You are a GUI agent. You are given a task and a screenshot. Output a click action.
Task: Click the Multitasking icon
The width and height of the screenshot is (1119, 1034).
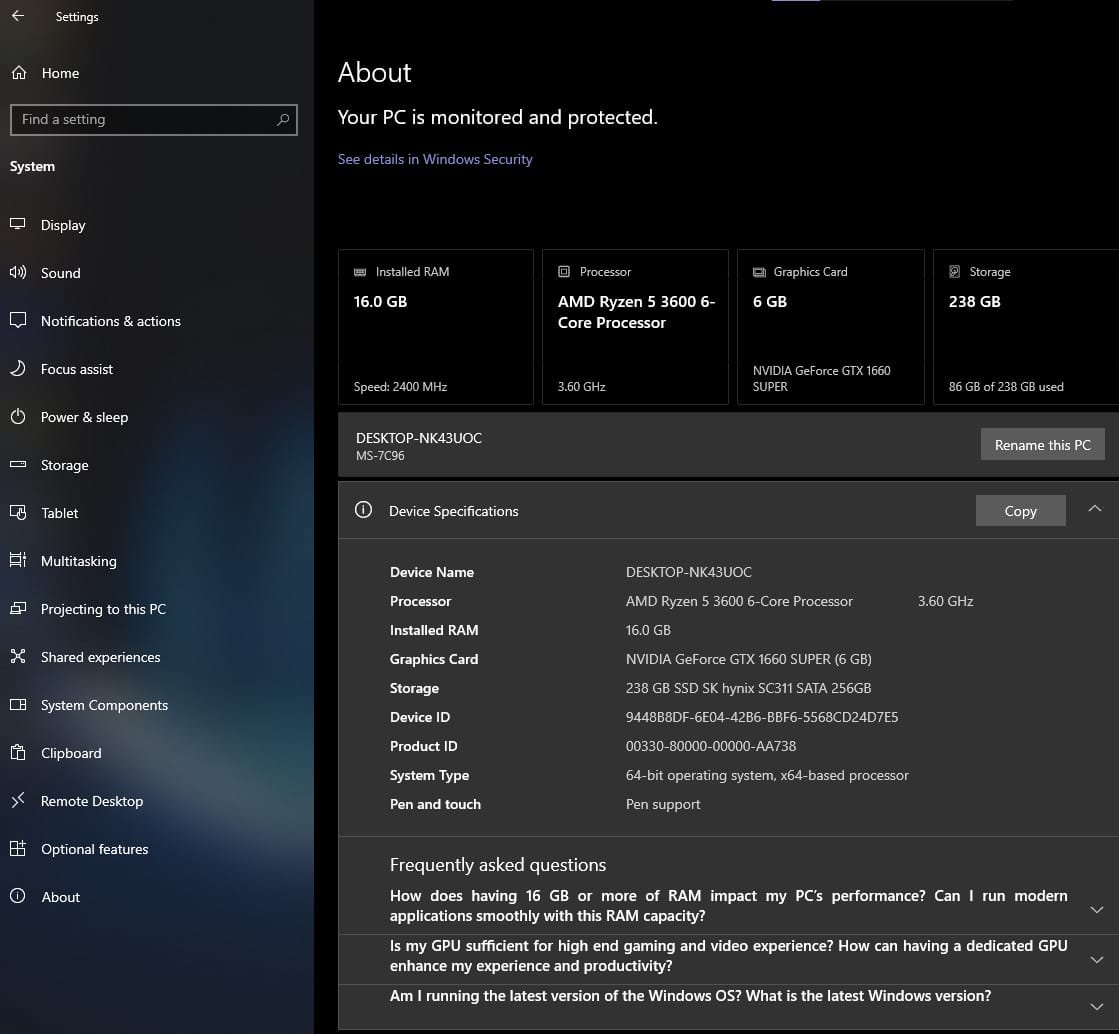(x=18, y=560)
